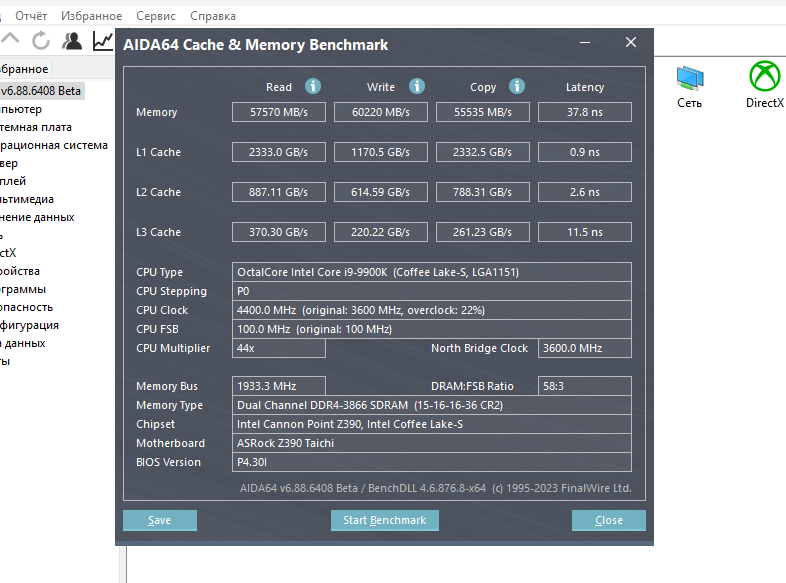Select the tree item ending 'плей'
Screen dimensions: 786x583
coord(13,181)
